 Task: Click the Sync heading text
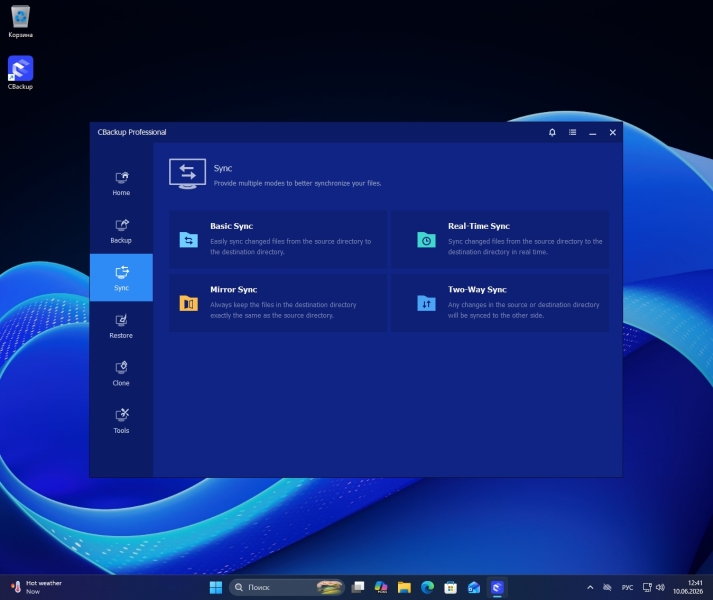(x=223, y=168)
